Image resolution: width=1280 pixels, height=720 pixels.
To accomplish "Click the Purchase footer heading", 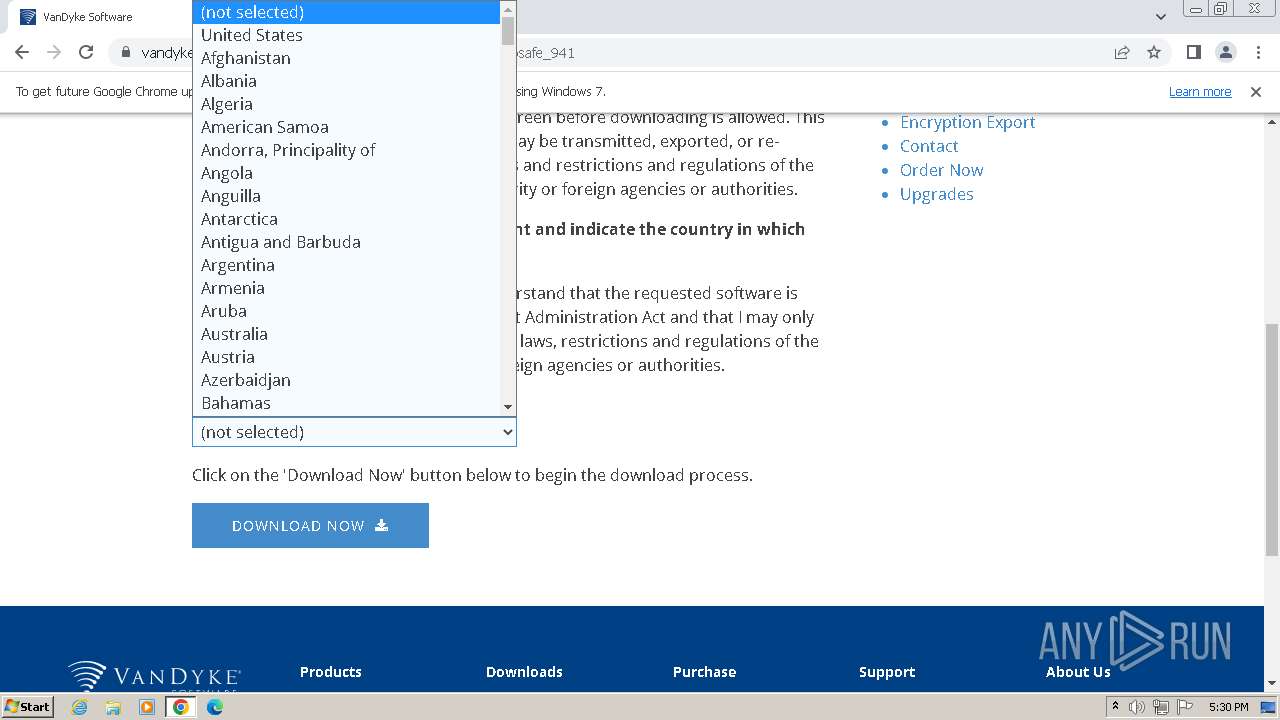I will [704, 672].
